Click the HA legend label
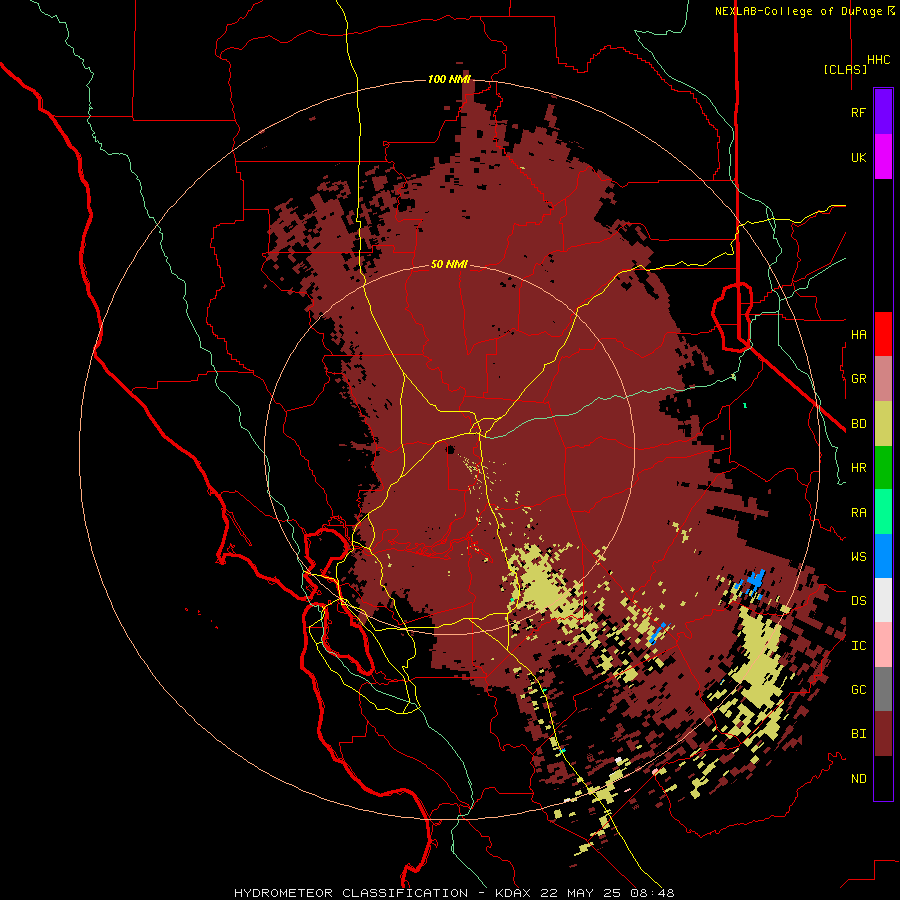Image resolution: width=900 pixels, height=900 pixels. pyautogui.click(x=858, y=334)
